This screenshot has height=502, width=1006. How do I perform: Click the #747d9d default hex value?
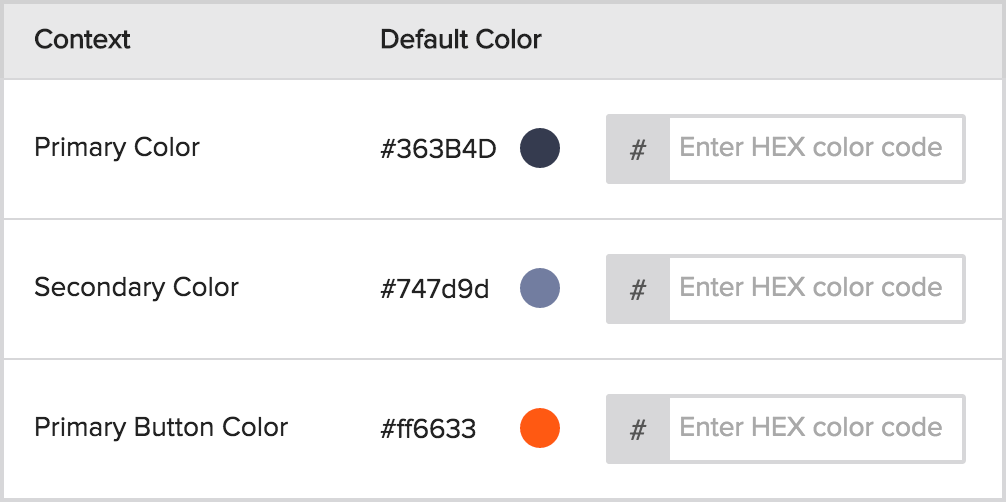tap(434, 289)
